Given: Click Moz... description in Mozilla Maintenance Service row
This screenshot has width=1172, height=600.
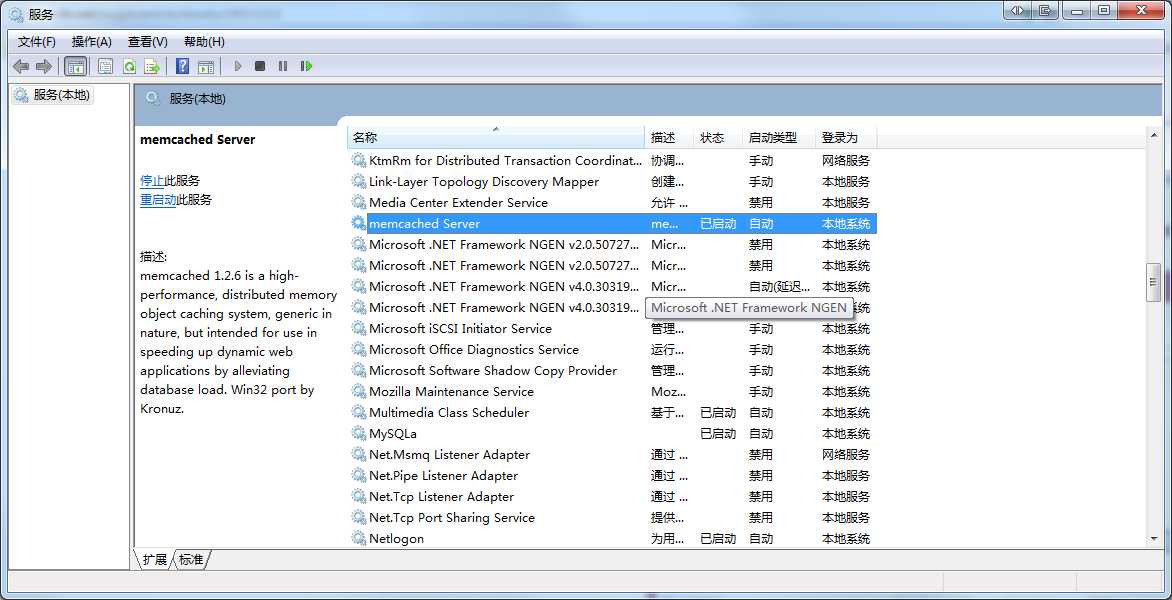Looking at the screenshot, I should pos(669,392).
